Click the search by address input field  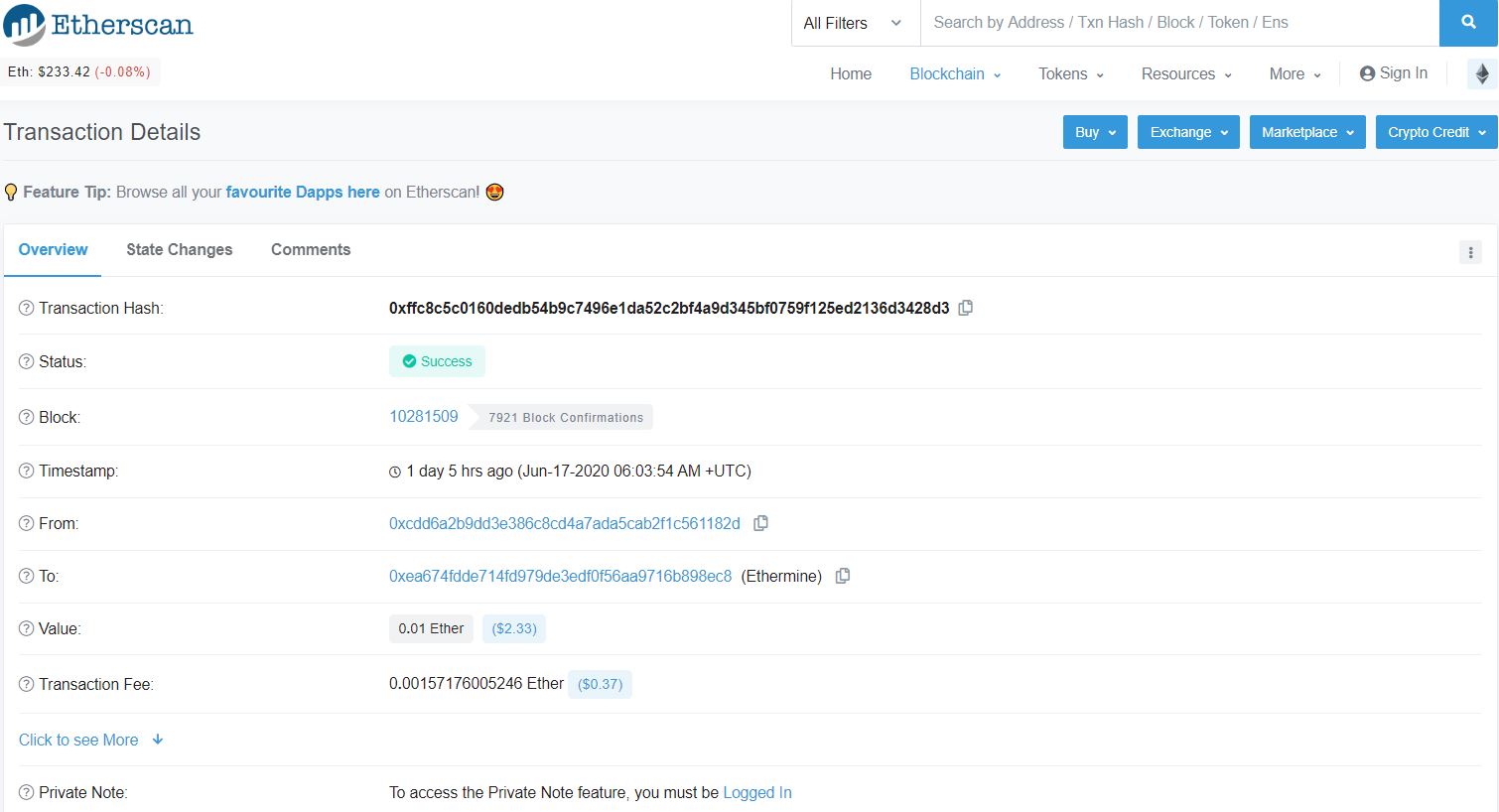[x=1179, y=23]
